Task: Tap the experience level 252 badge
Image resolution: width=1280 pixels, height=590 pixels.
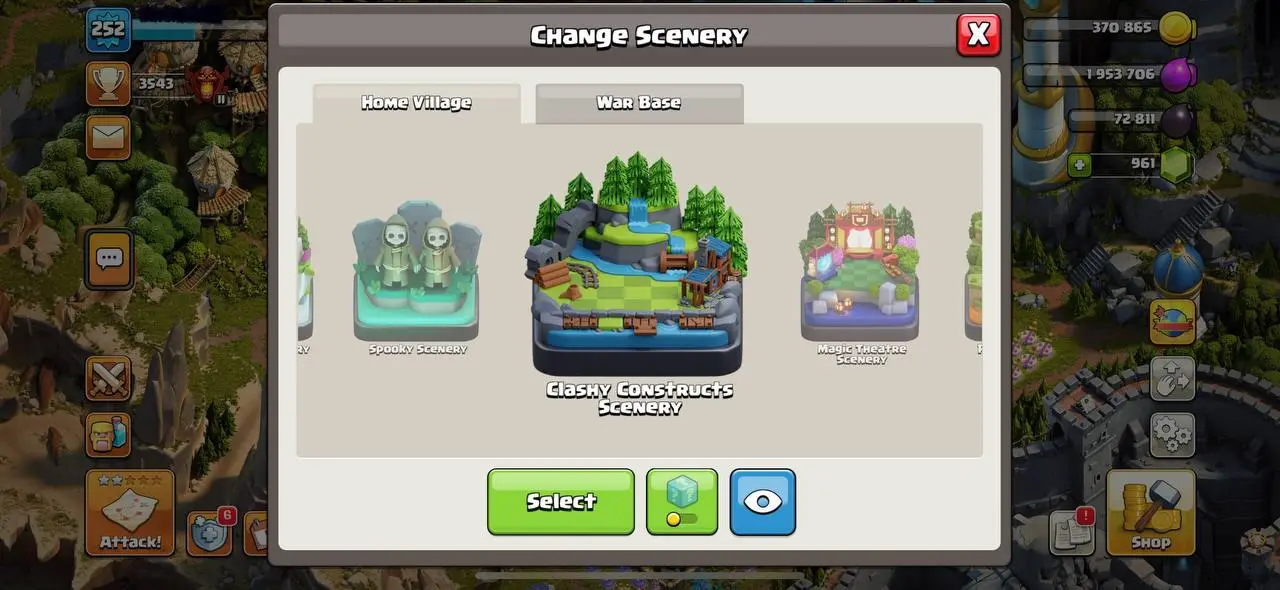Action: pos(108,30)
